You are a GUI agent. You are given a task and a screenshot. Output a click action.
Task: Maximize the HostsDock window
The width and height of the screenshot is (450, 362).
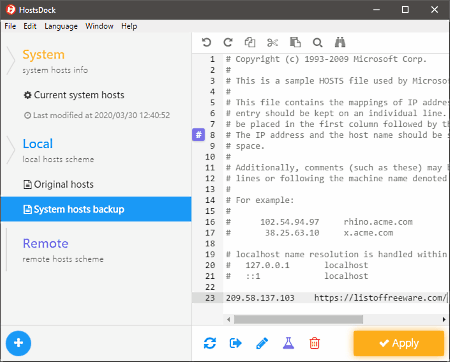click(x=405, y=10)
